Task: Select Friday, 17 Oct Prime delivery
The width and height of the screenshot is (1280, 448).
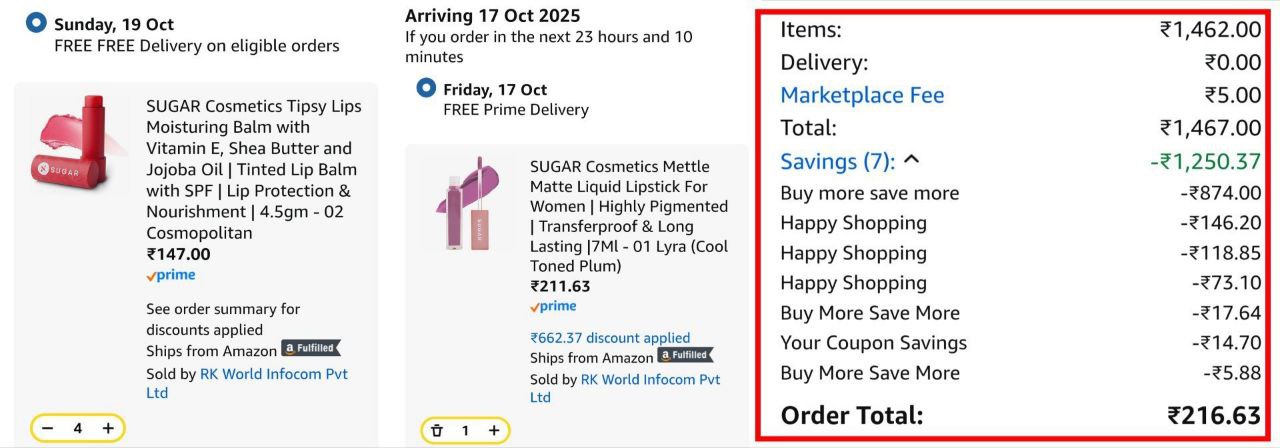Action: [426, 88]
